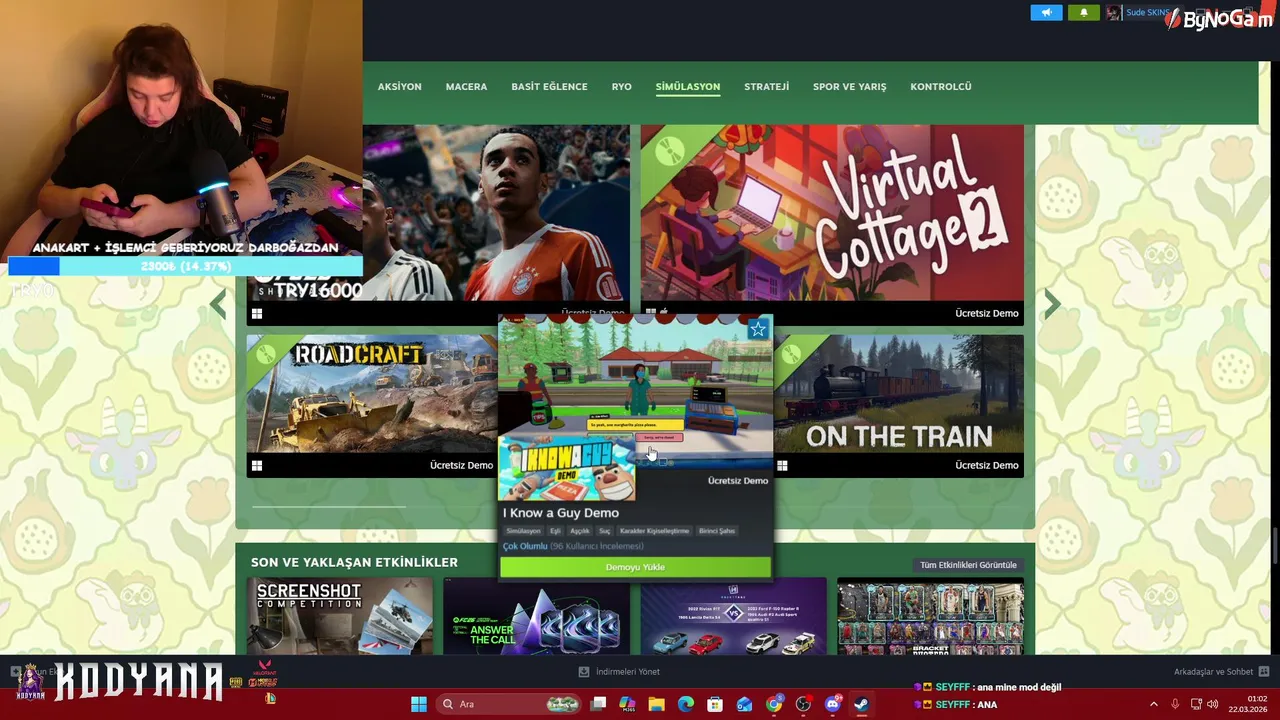Click Ücretsiz Demo label under RoadCraft
Image resolution: width=1280 pixels, height=720 pixels.
point(461,465)
